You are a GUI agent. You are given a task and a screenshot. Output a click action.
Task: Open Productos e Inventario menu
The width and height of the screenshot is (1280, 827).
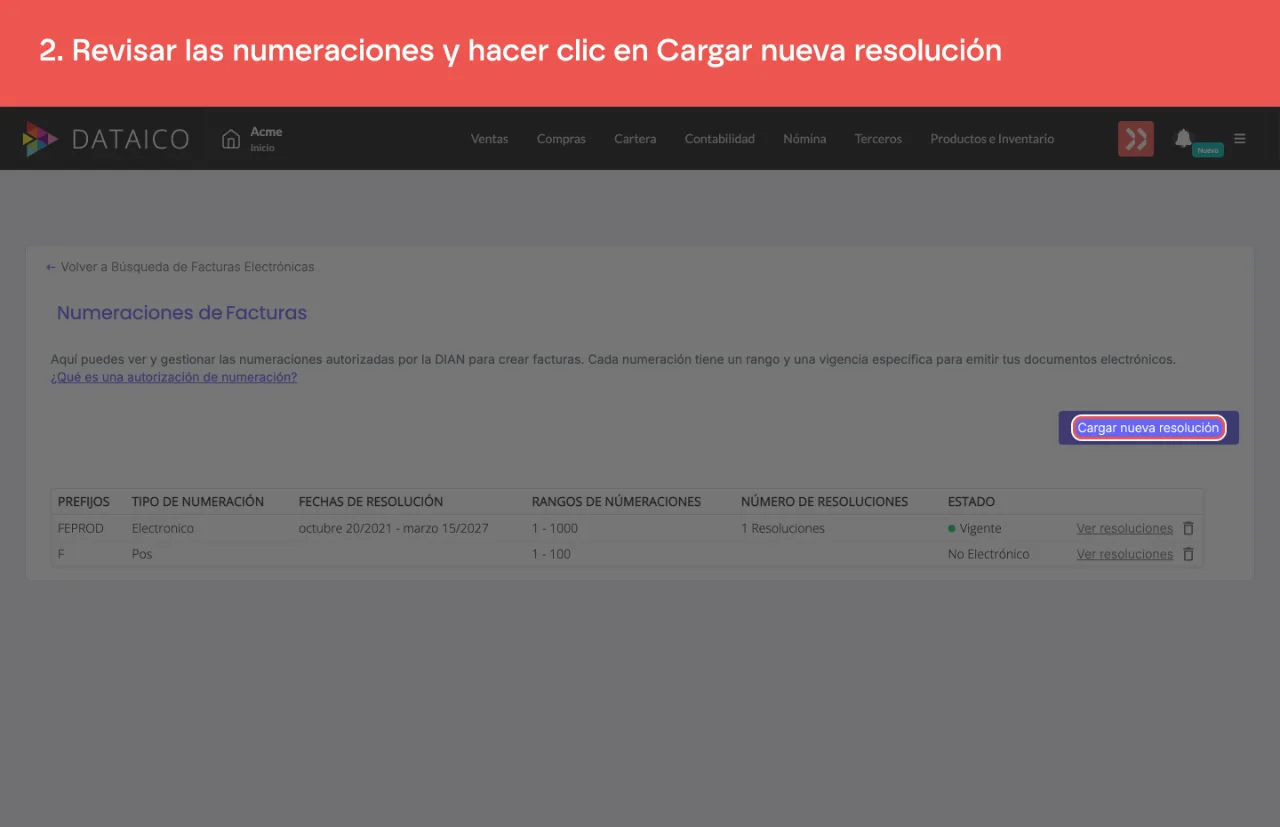pos(992,139)
